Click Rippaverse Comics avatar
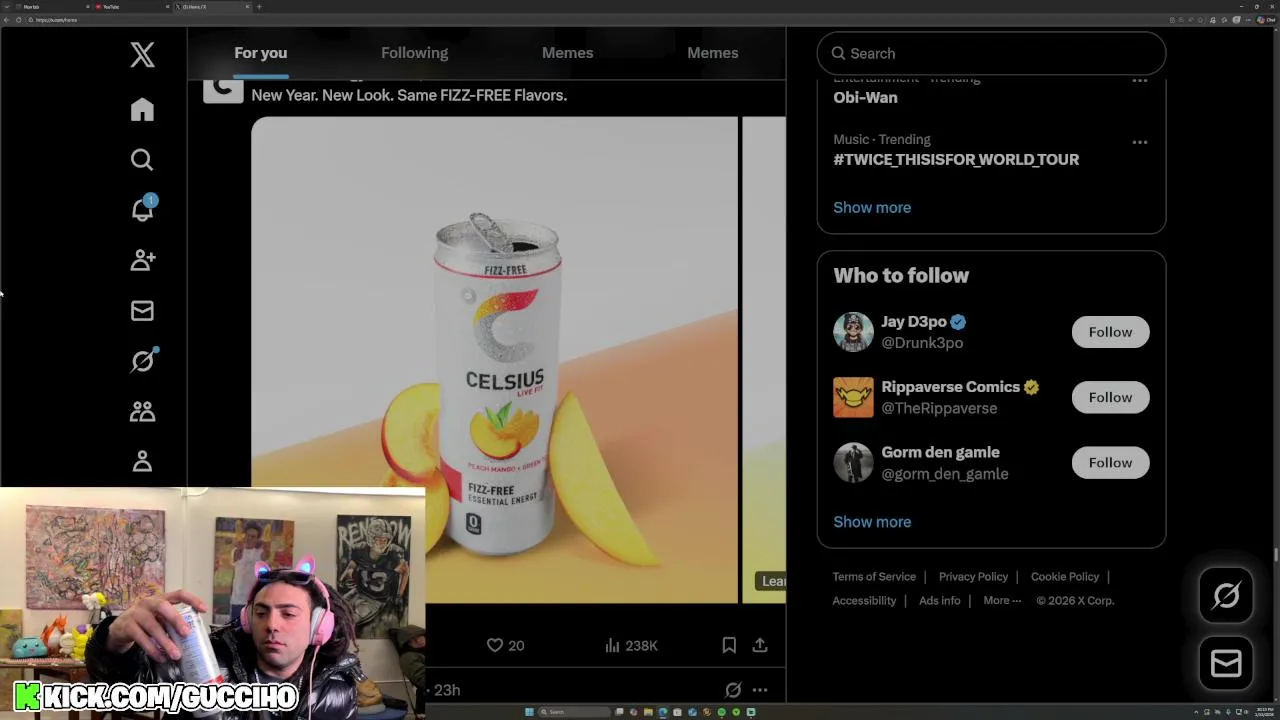Image resolution: width=1280 pixels, height=720 pixels. (x=853, y=397)
